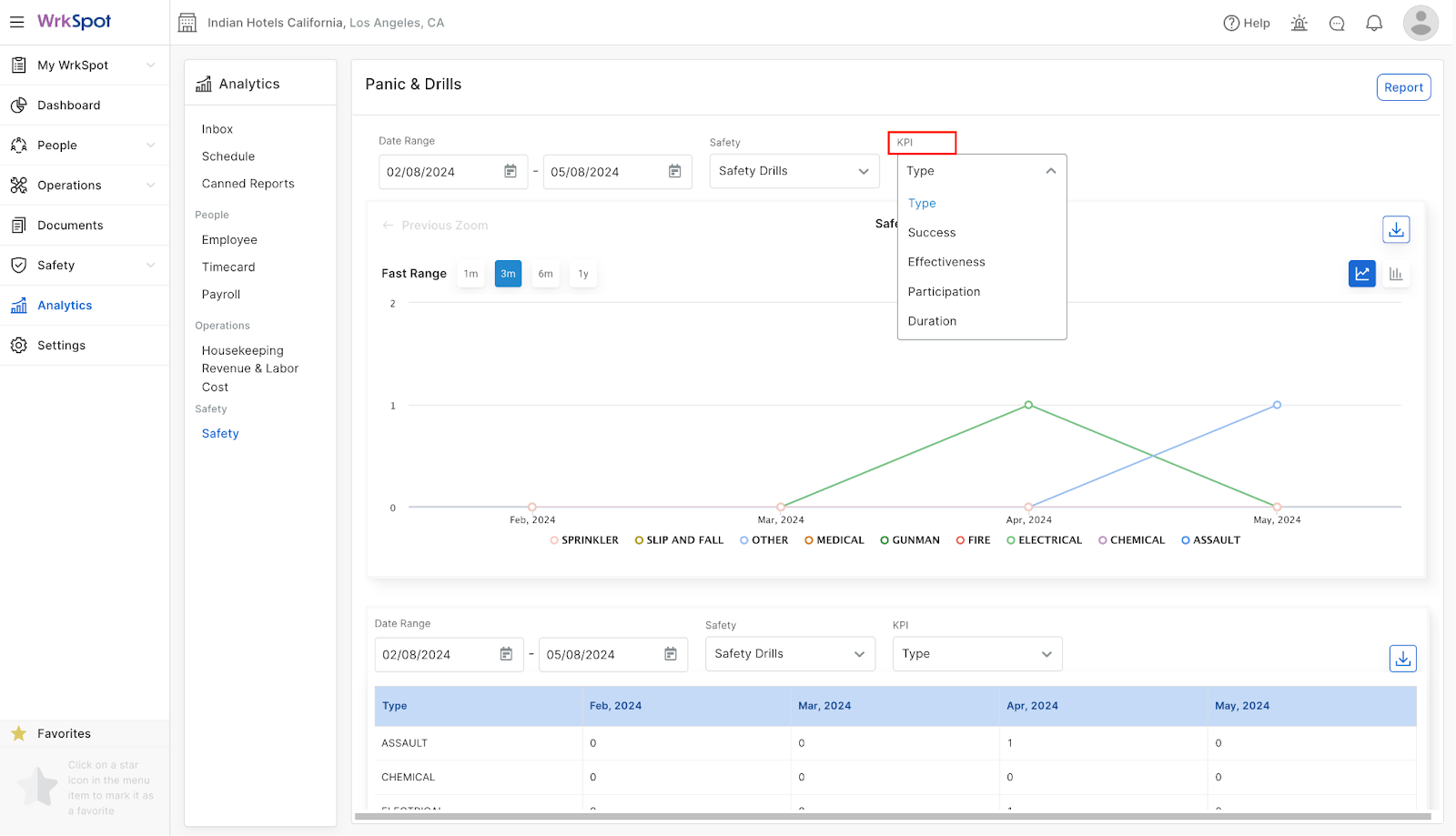Click the People sidebar icon
The height and width of the screenshot is (836, 1456).
tap(18, 145)
